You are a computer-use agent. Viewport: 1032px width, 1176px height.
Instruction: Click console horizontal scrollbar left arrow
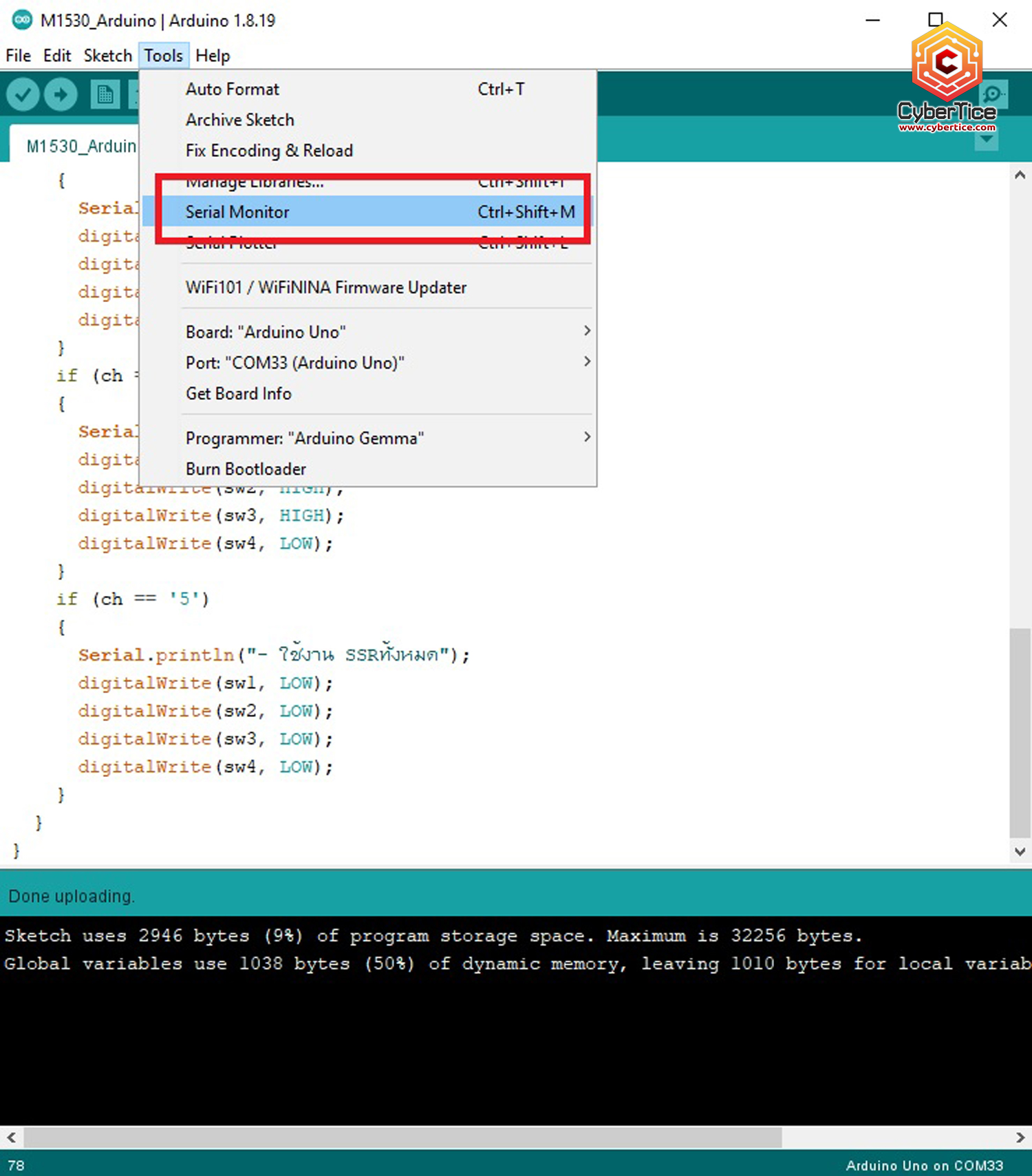pyautogui.click(x=11, y=1137)
